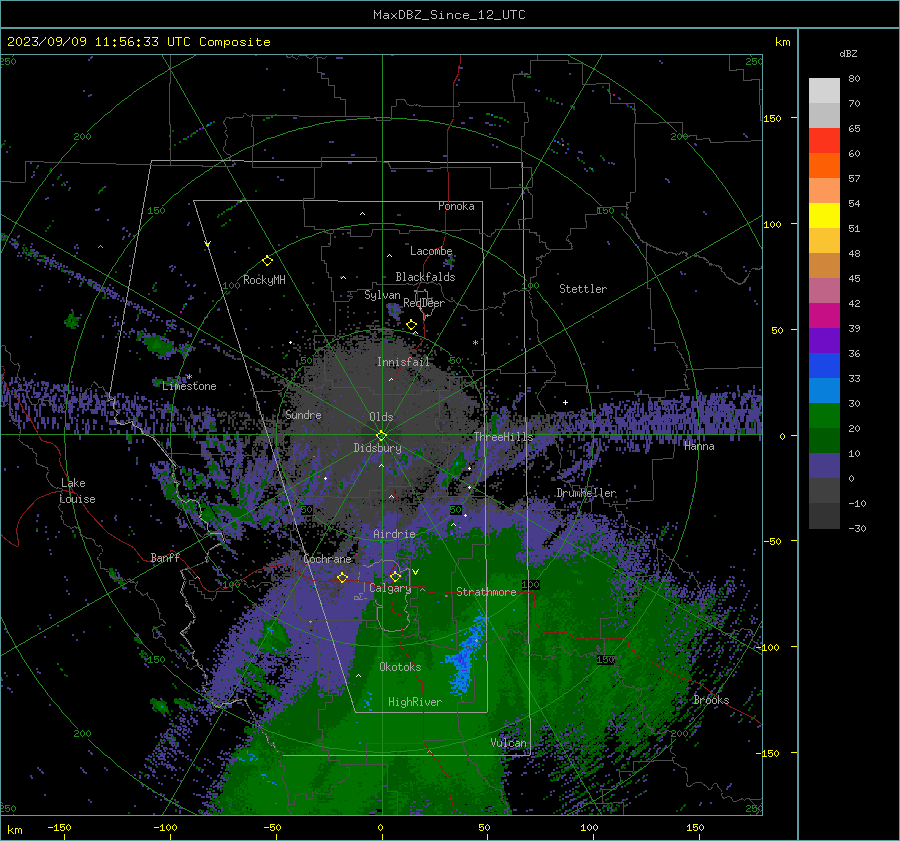Click the Strathmore label on the map
The height and width of the screenshot is (841, 900).
(486, 592)
